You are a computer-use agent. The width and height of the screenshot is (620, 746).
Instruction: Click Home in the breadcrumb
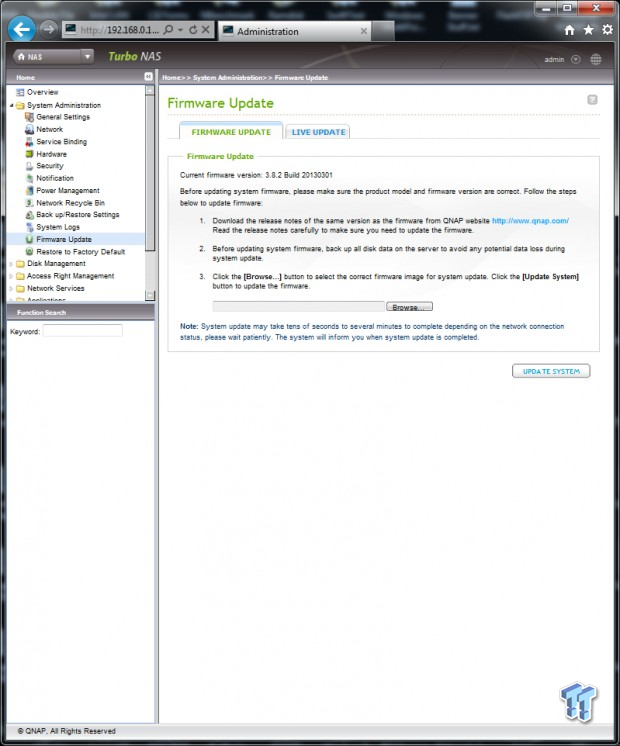[171, 78]
